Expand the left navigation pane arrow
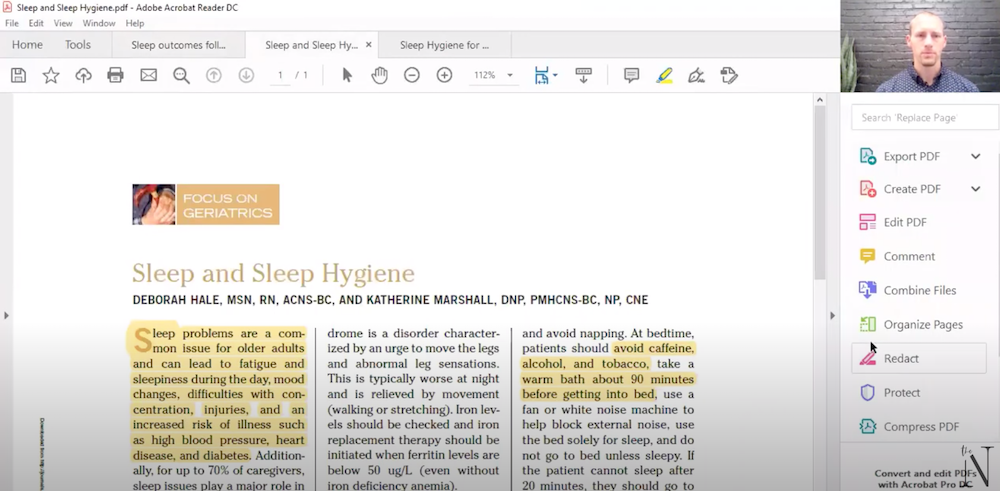Image resolution: width=1000 pixels, height=491 pixels. coord(6,315)
